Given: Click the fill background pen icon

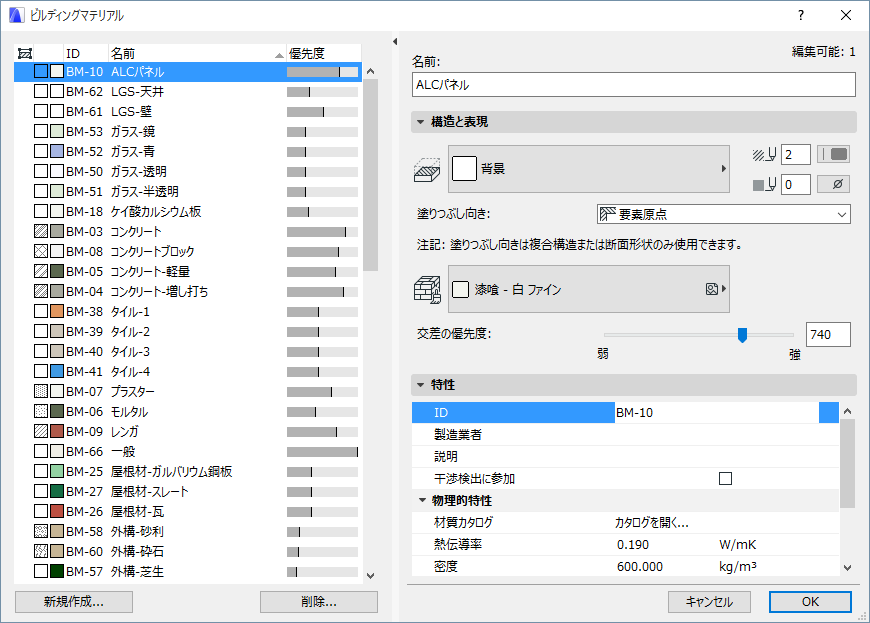Looking at the screenshot, I should [764, 184].
